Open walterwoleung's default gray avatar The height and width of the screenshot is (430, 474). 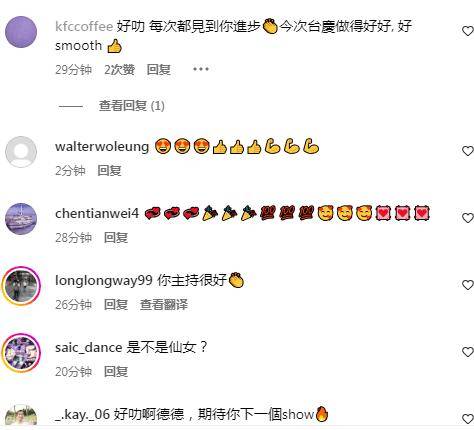coord(21,152)
